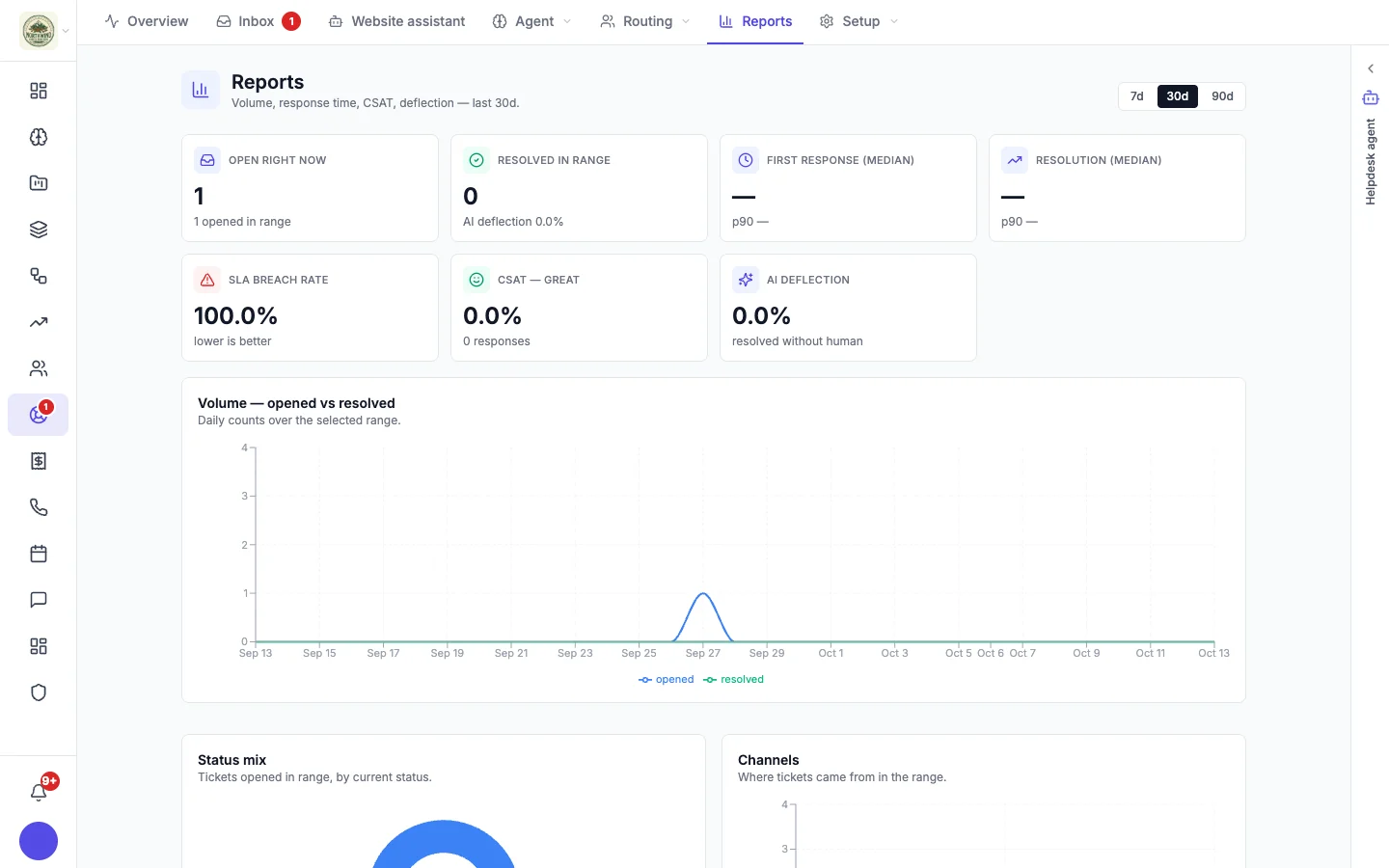The width and height of the screenshot is (1389, 868).
Task: Click the phone icon in sidebar
Action: pos(39,507)
